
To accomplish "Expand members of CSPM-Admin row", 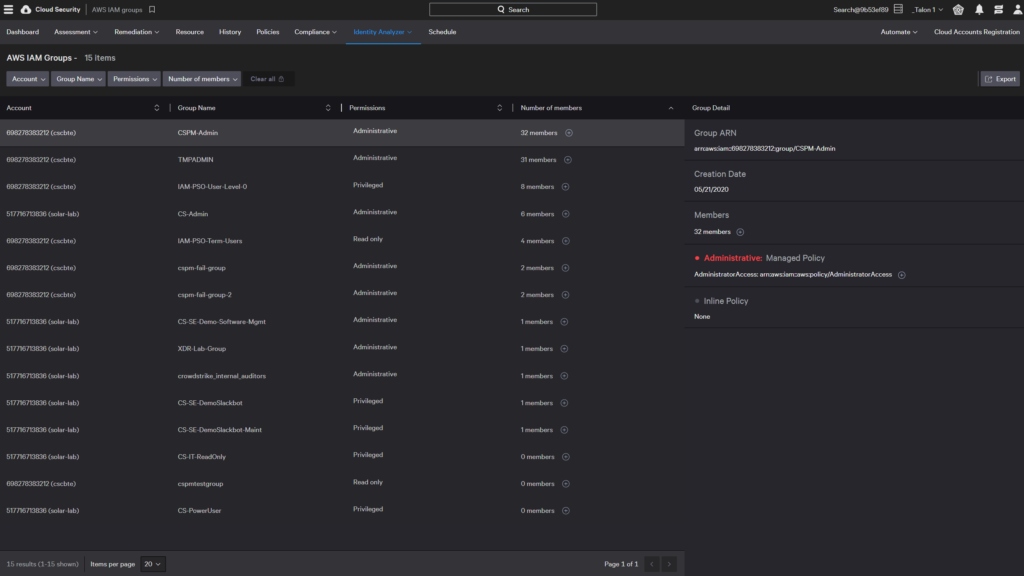I will pos(569,133).
